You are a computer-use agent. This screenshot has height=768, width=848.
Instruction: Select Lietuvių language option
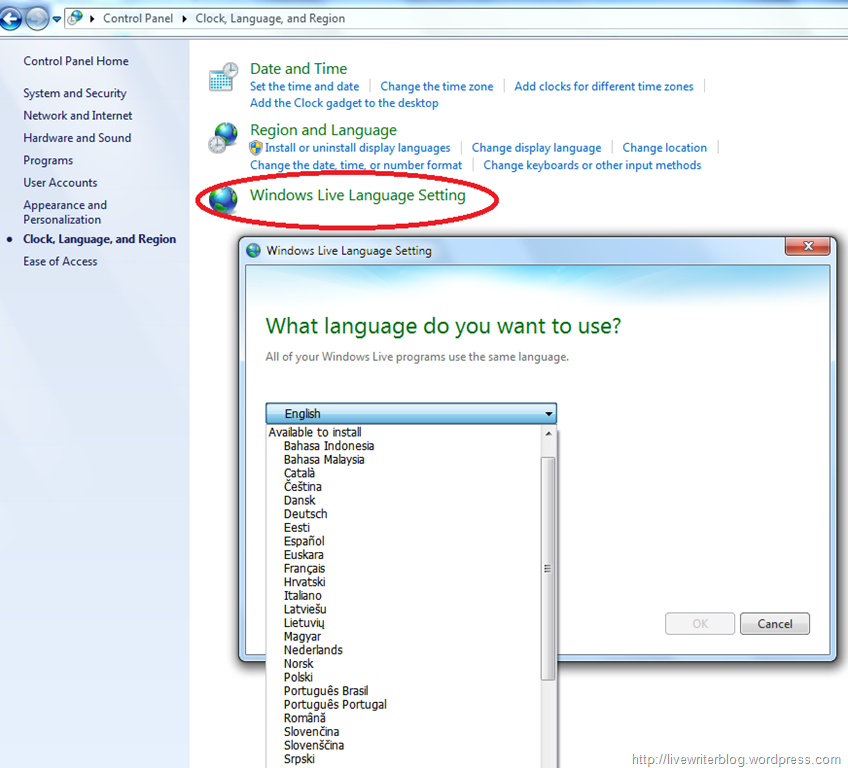point(304,623)
